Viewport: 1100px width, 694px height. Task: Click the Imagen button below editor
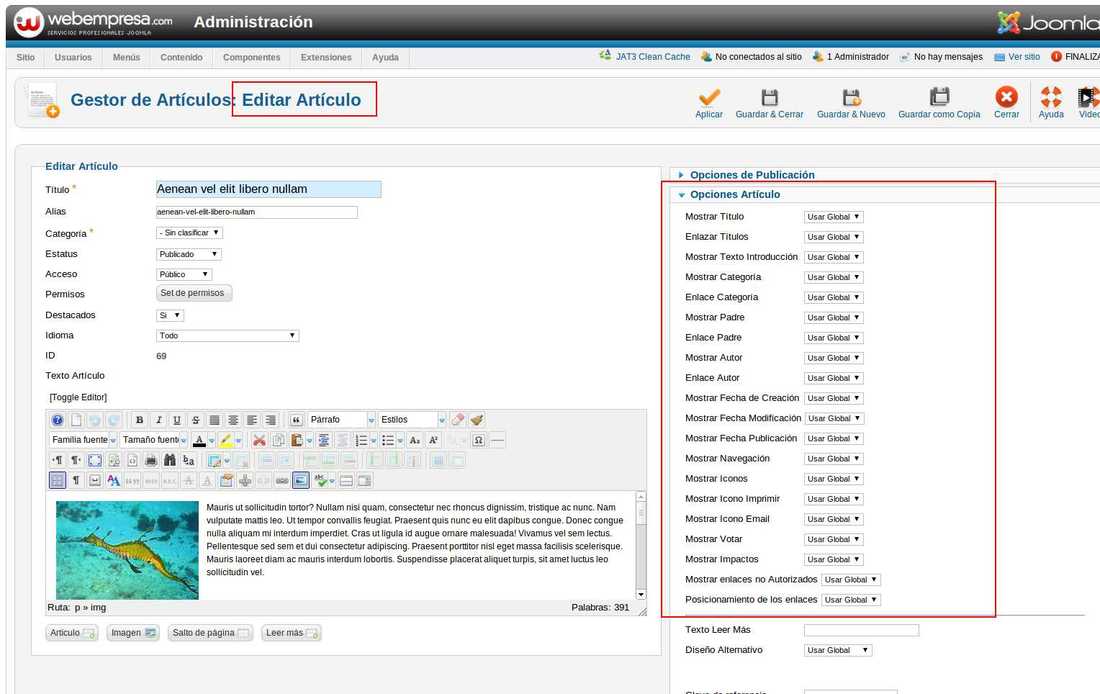(133, 633)
